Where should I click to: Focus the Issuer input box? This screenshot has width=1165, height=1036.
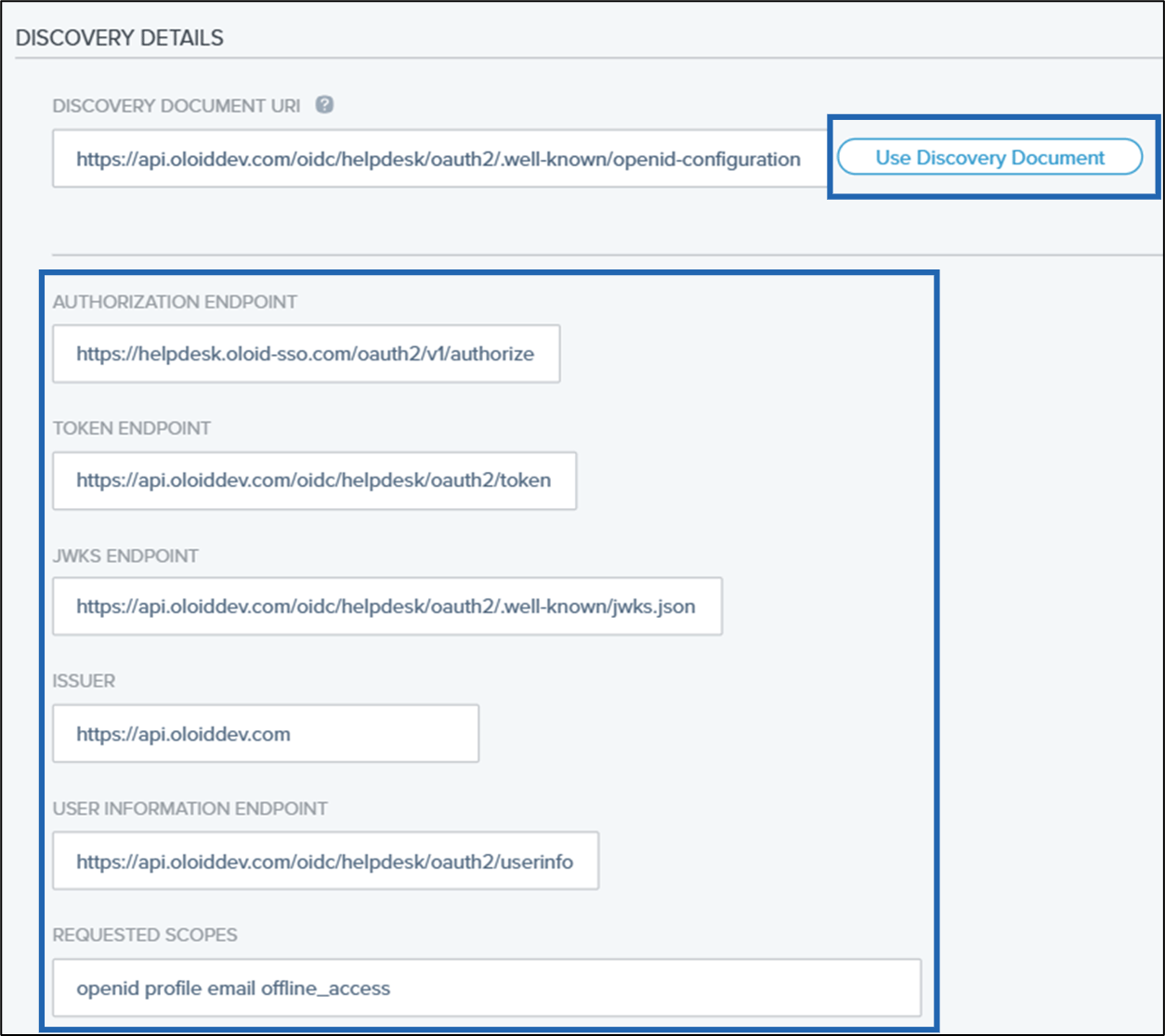(x=266, y=733)
